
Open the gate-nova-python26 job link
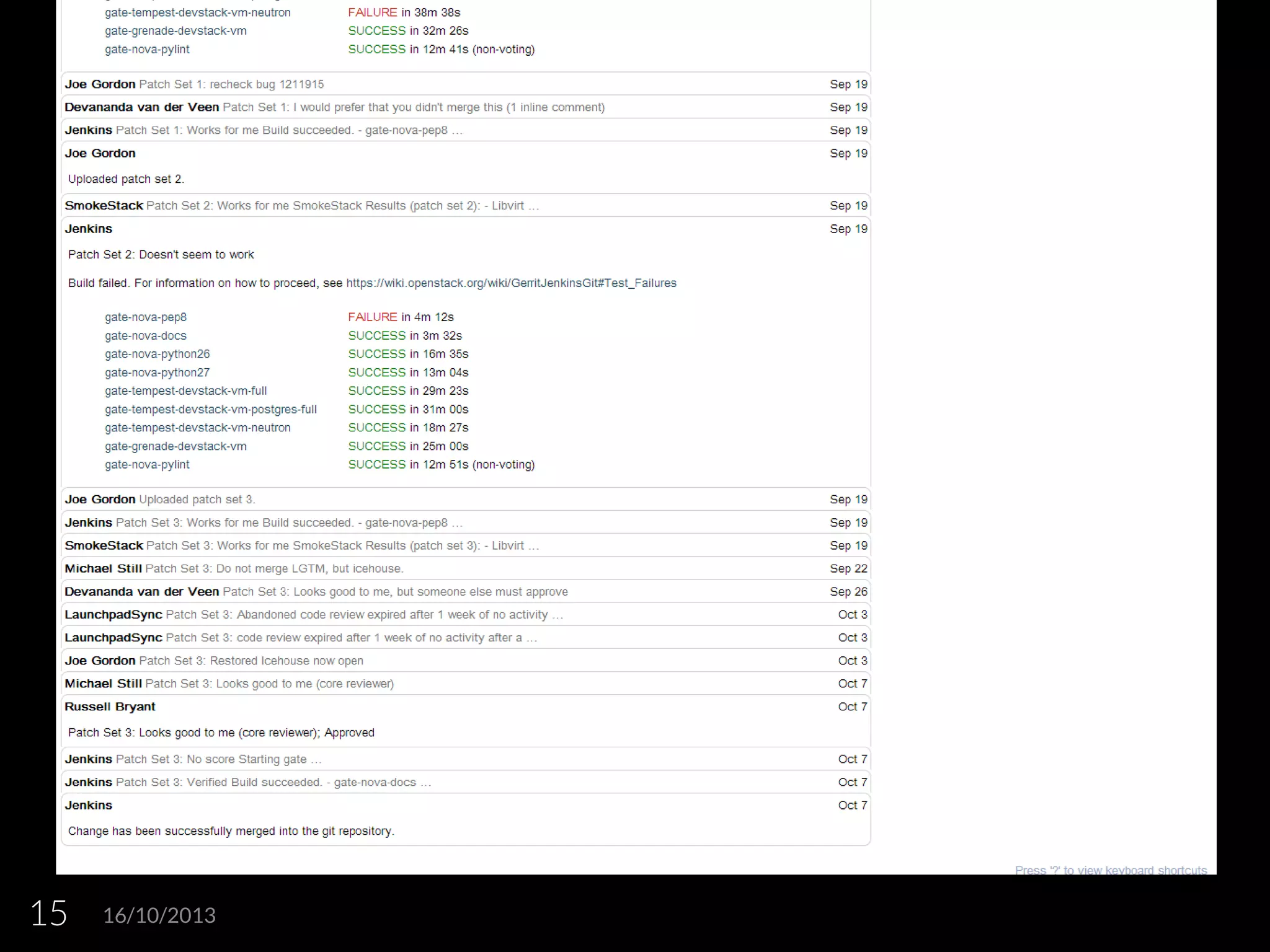pos(158,354)
